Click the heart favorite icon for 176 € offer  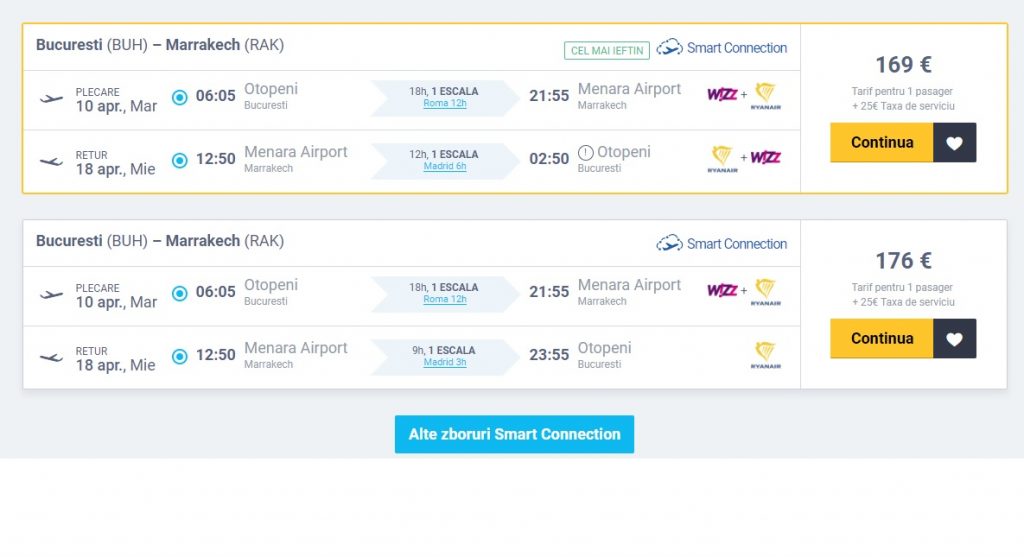pyautogui.click(x=954, y=338)
